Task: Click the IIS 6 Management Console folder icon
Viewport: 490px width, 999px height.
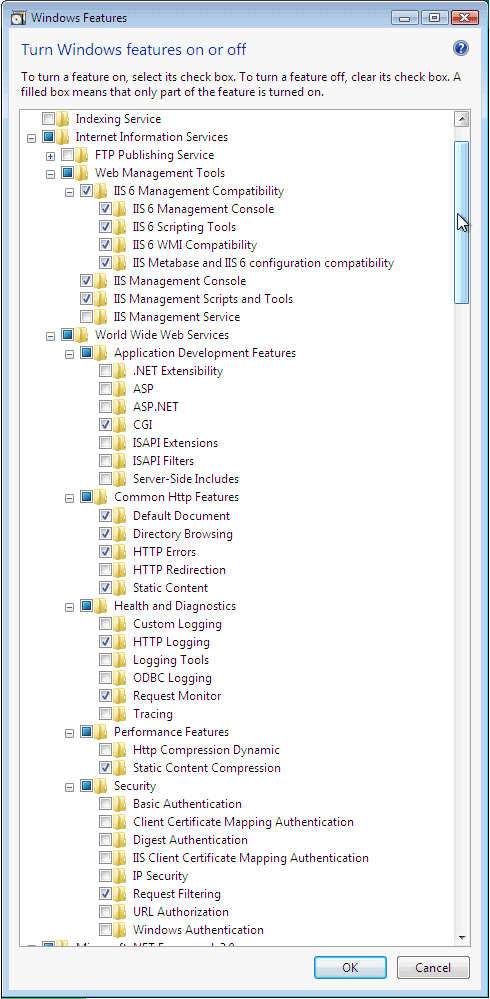Action: pyautogui.click(x=120, y=209)
